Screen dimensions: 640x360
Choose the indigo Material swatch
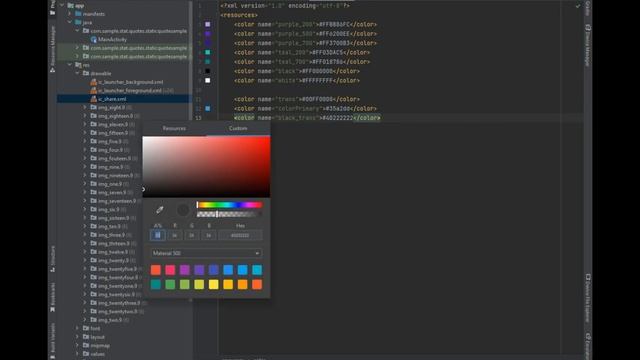click(x=213, y=270)
